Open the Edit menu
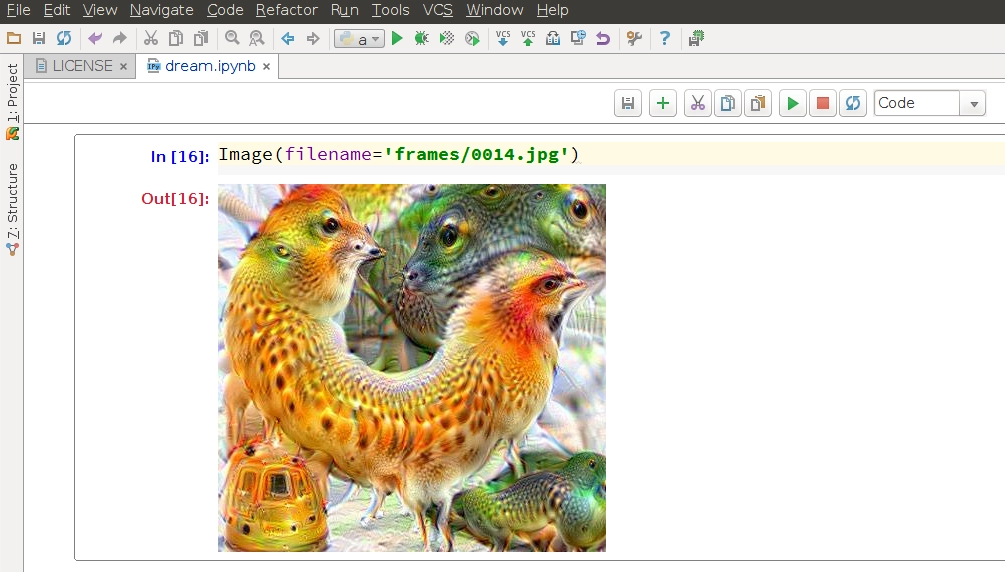The image size is (1005, 572). 56,10
